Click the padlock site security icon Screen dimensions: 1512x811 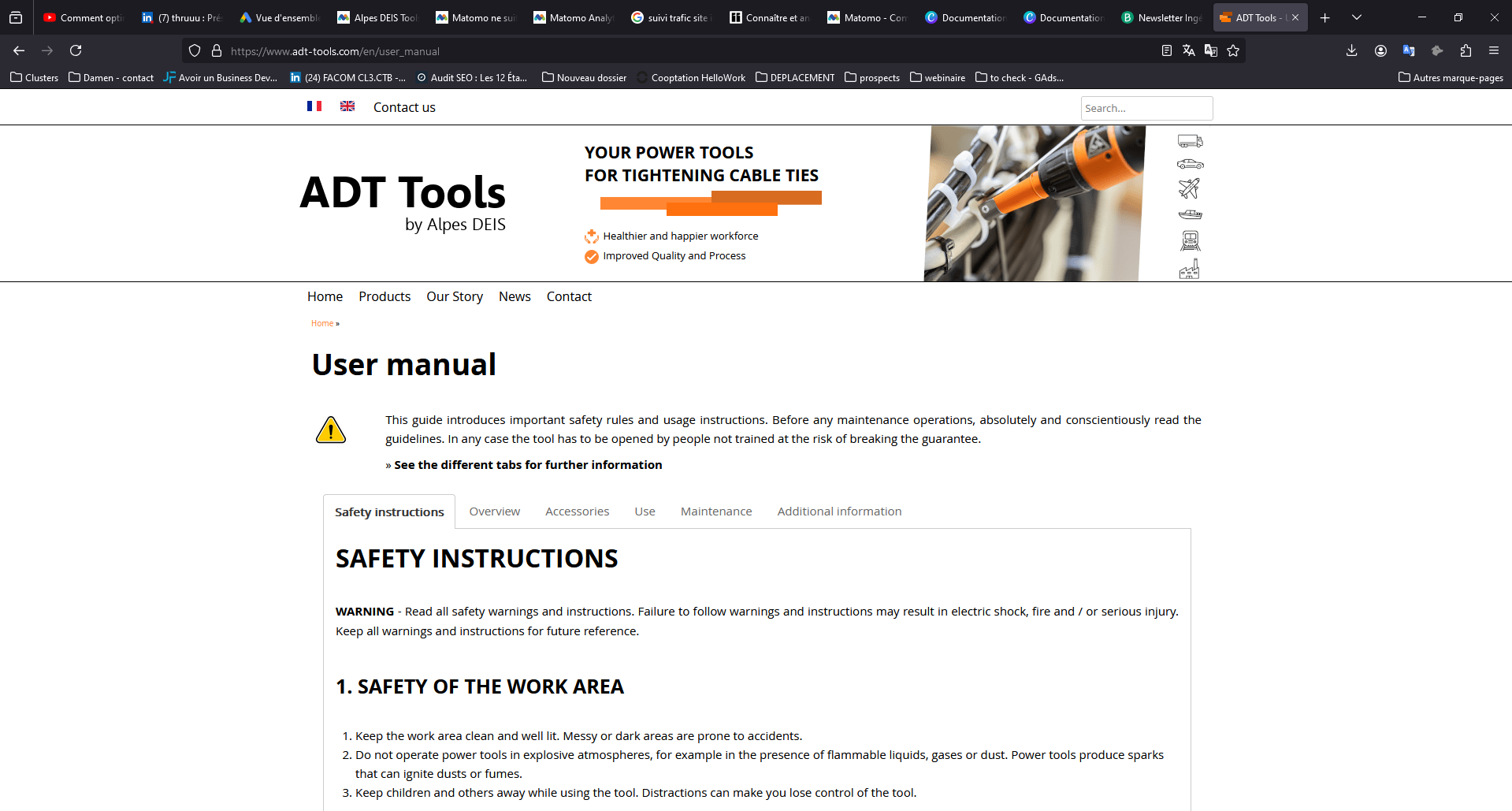[x=217, y=51]
